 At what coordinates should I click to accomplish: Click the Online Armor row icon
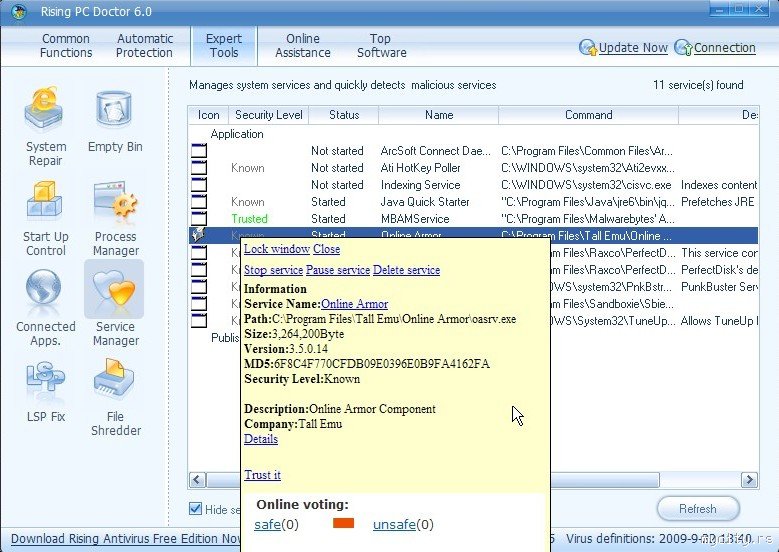click(x=199, y=235)
